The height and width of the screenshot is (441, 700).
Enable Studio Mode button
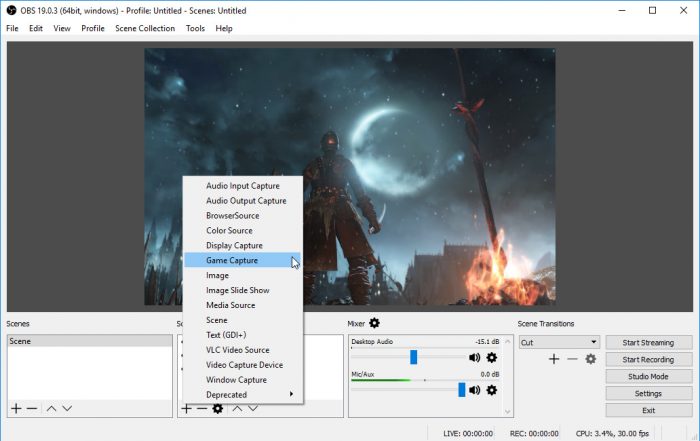[648, 376]
